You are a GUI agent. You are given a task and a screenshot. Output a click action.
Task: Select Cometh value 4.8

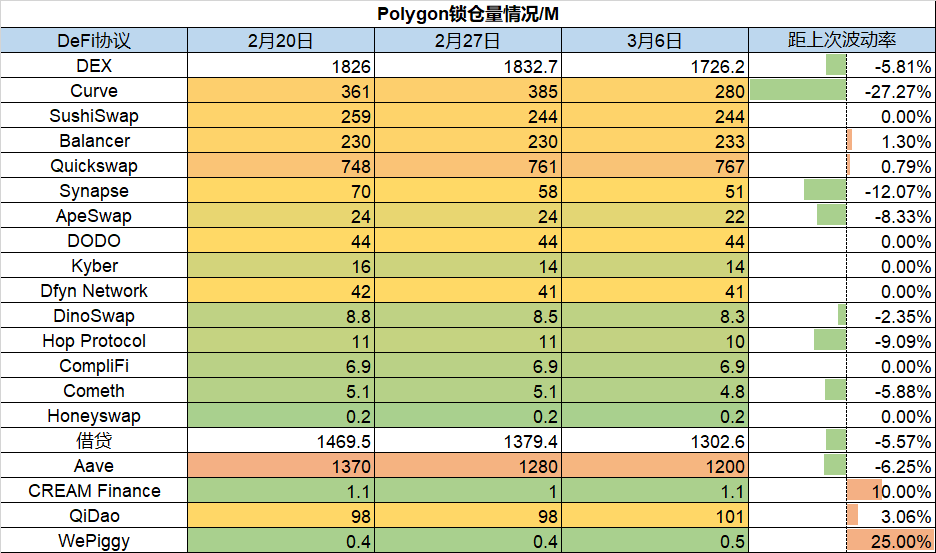pos(654,391)
